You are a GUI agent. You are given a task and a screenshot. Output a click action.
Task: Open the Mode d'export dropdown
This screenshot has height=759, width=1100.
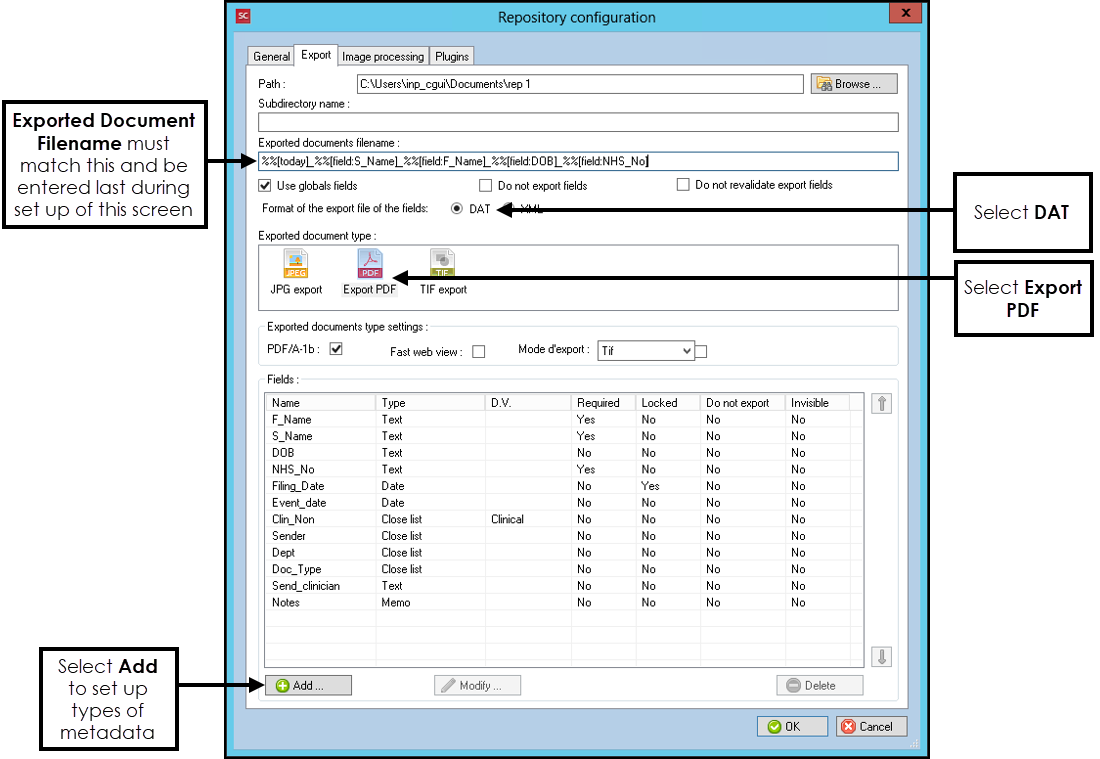[x=685, y=351]
